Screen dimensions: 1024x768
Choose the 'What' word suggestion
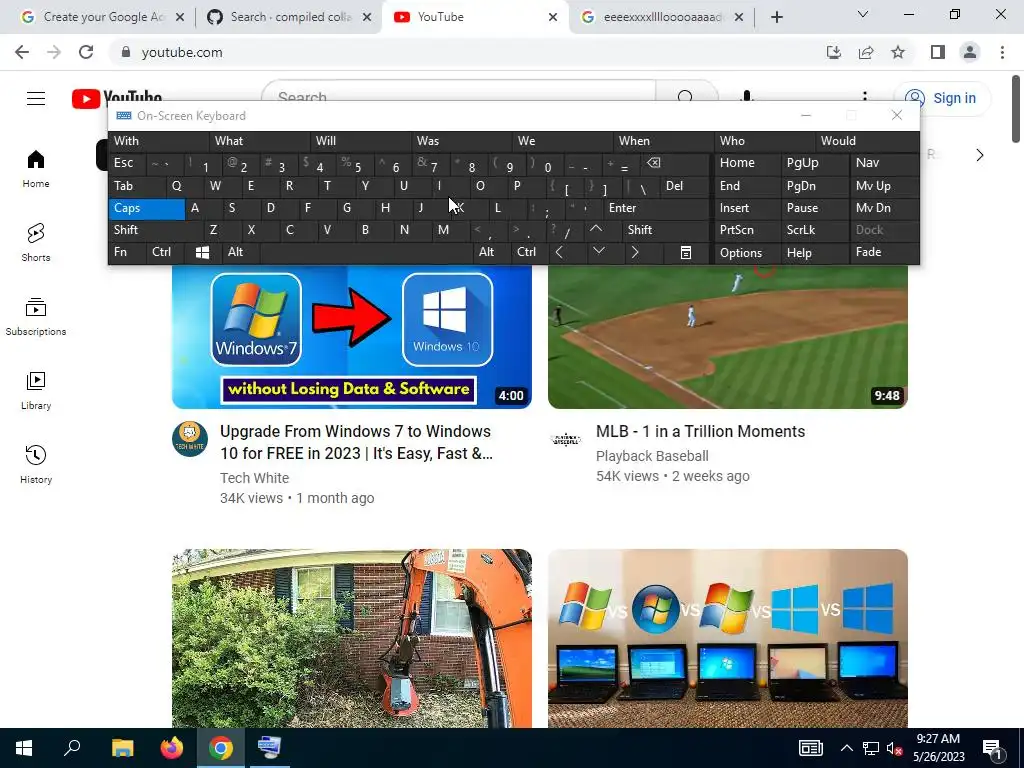tap(260, 141)
